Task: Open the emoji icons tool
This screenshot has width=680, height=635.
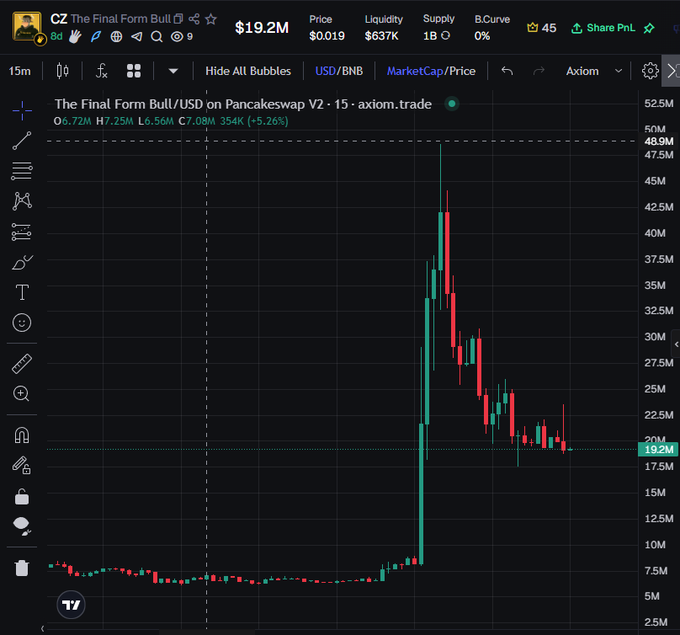Action: pyautogui.click(x=22, y=323)
